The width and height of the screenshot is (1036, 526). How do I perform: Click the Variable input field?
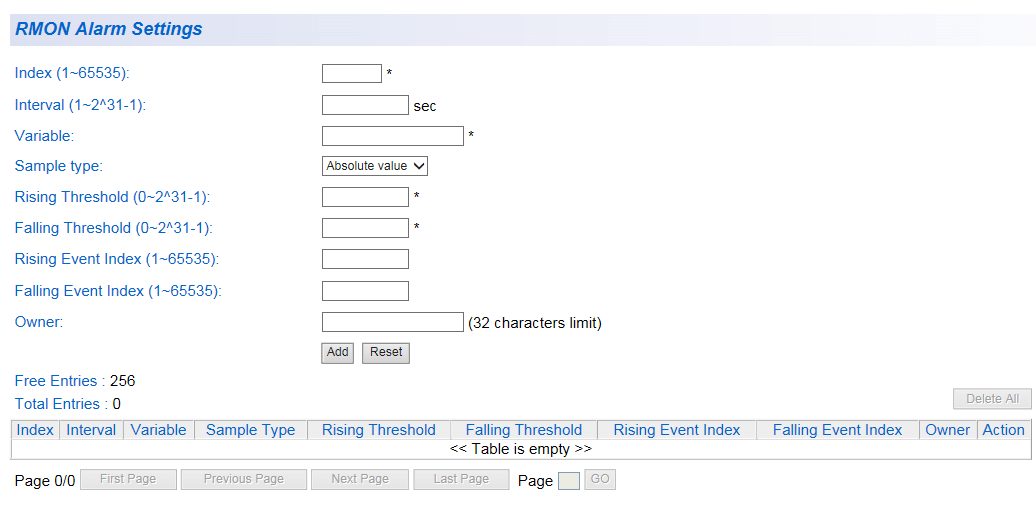pyautogui.click(x=392, y=136)
